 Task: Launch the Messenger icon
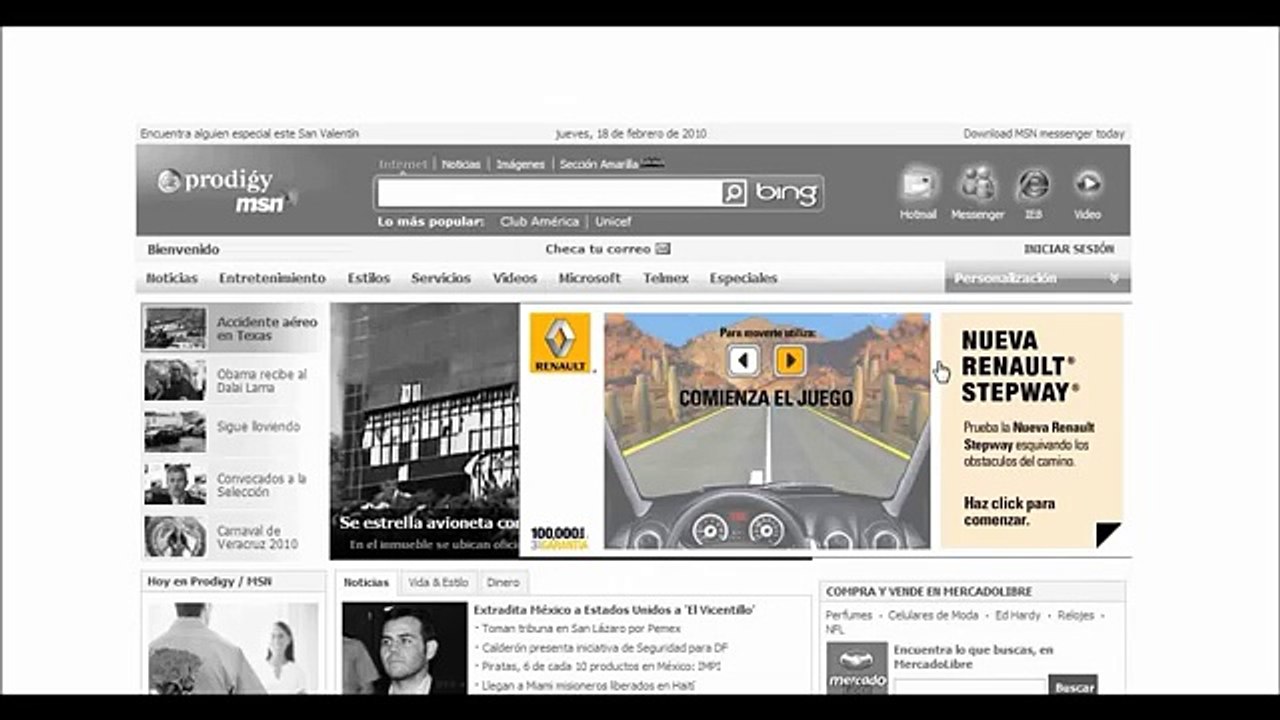pos(977,192)
